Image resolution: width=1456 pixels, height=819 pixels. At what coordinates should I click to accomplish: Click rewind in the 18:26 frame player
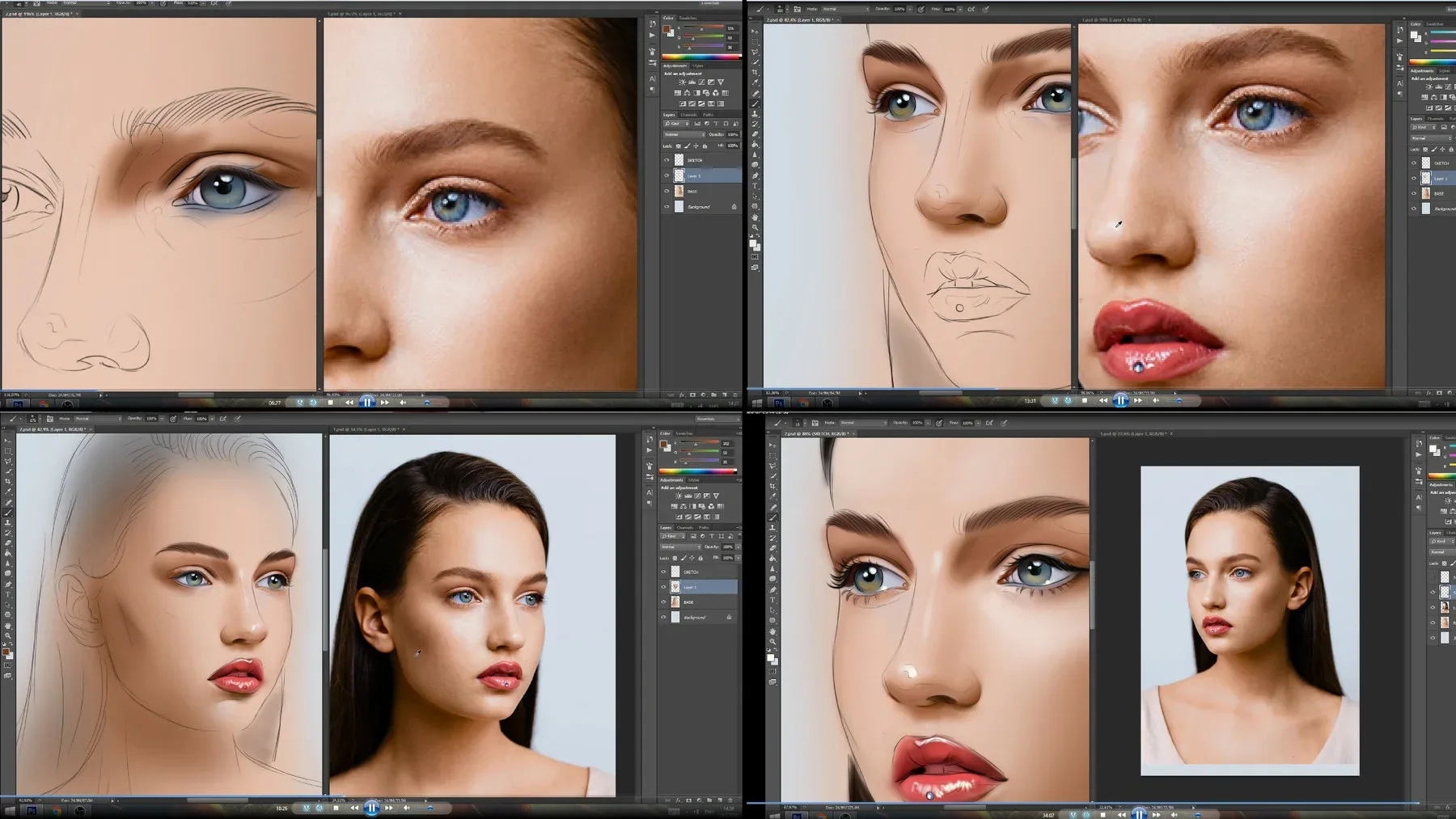coord(354,808)
